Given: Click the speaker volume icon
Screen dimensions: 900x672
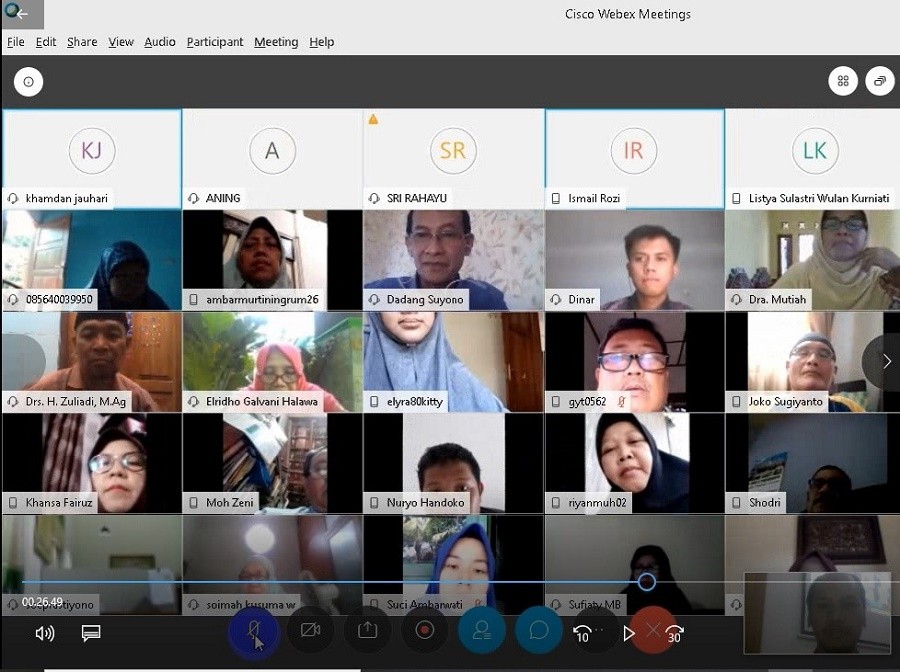Looking at the screenshot, I should 45,633.
